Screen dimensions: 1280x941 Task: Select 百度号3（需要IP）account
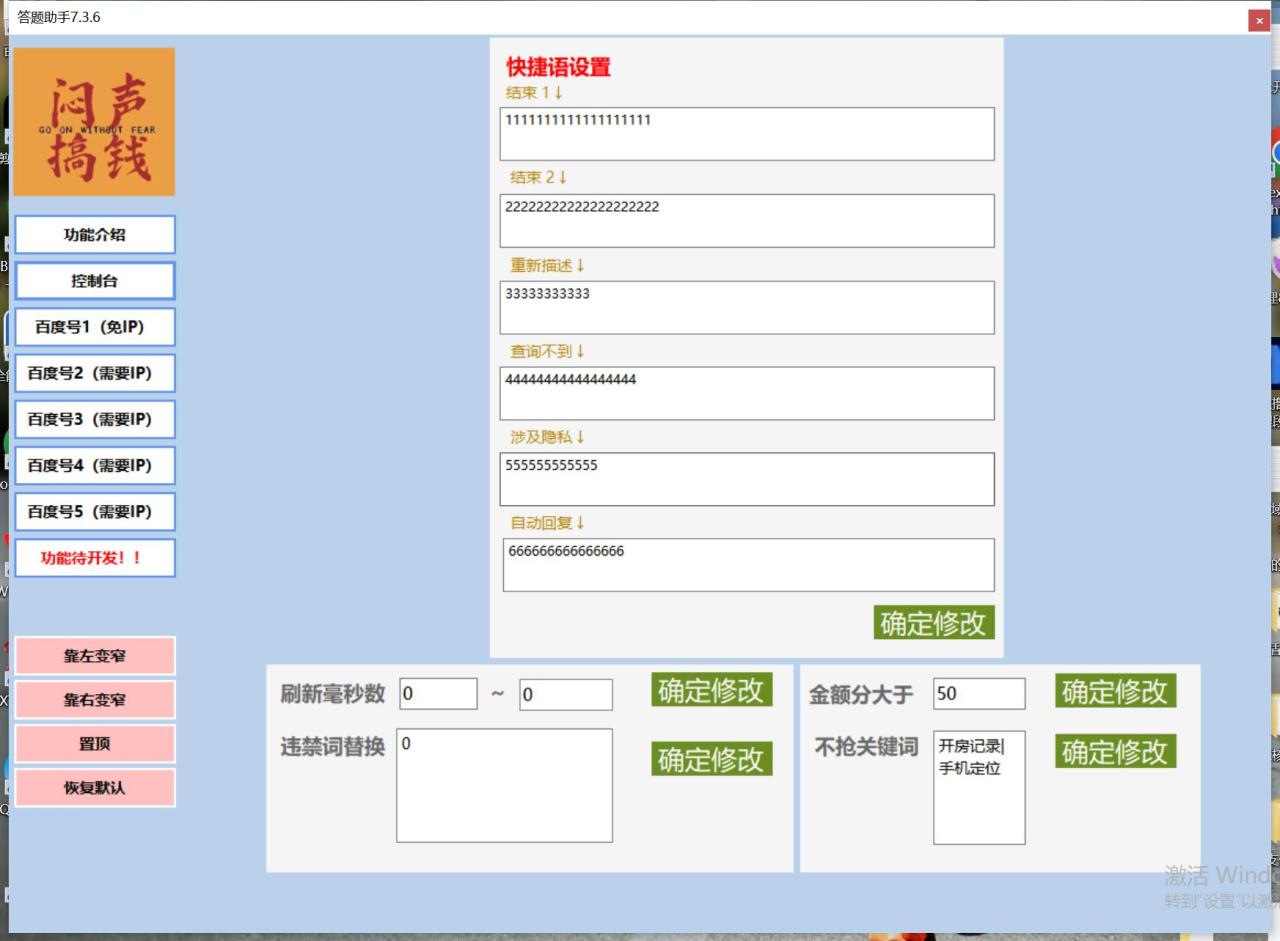pyautogui.click(x=94, y=419)
